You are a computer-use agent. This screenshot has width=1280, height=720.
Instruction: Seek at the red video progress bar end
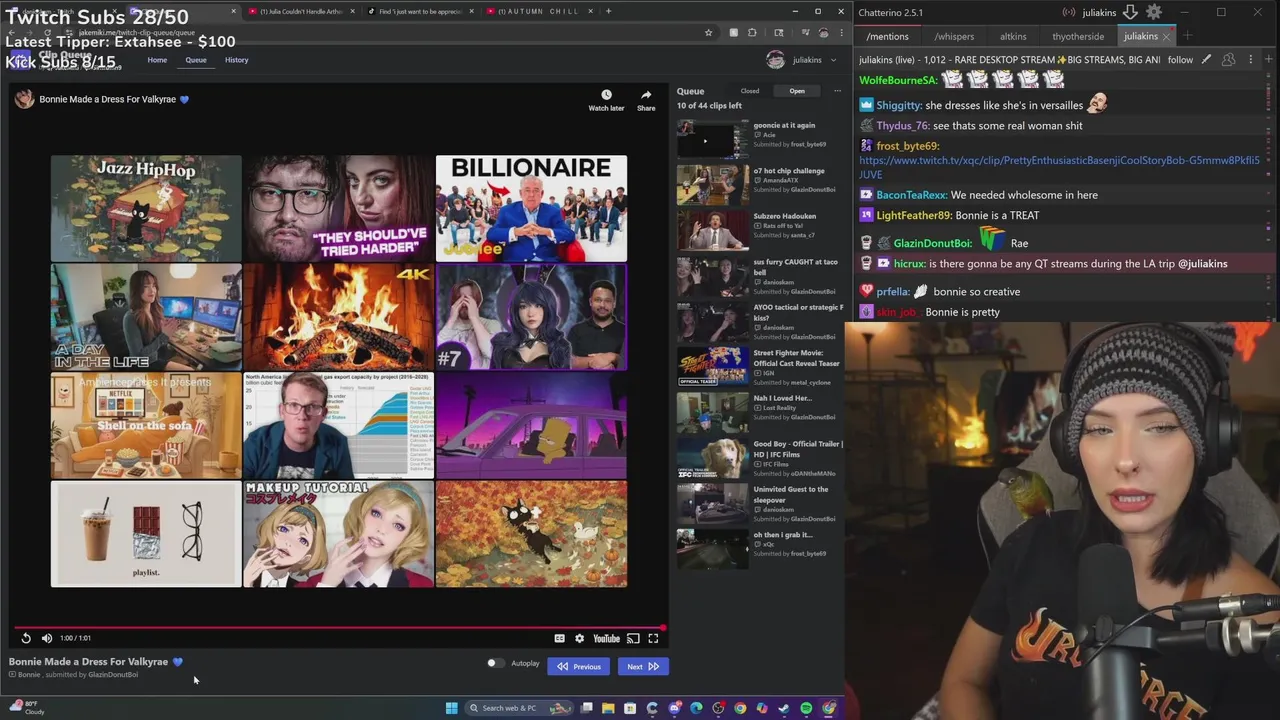tap(664, 628)
